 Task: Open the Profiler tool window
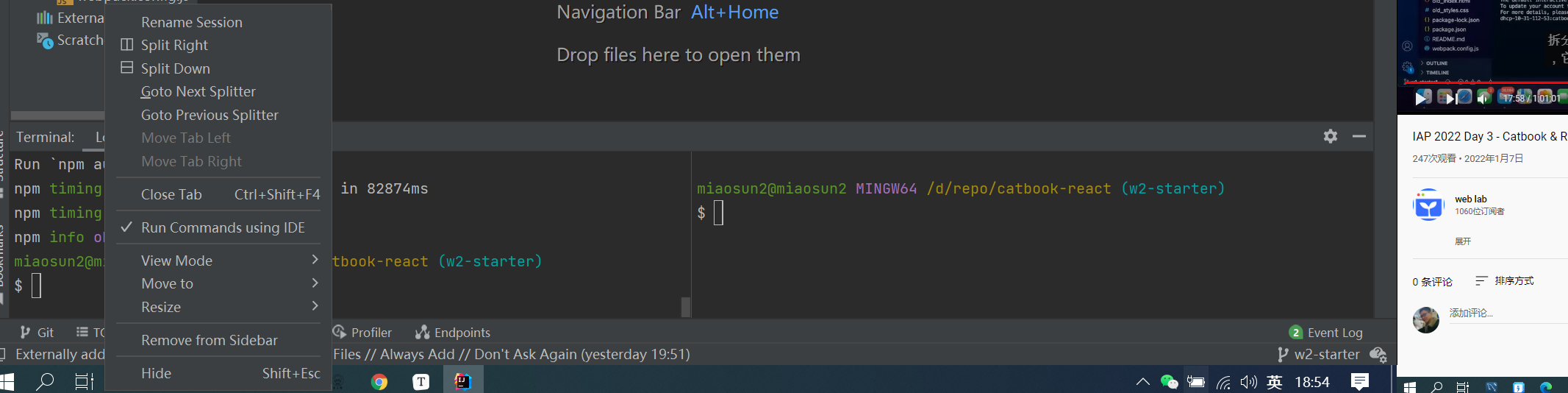pos(362,333)
